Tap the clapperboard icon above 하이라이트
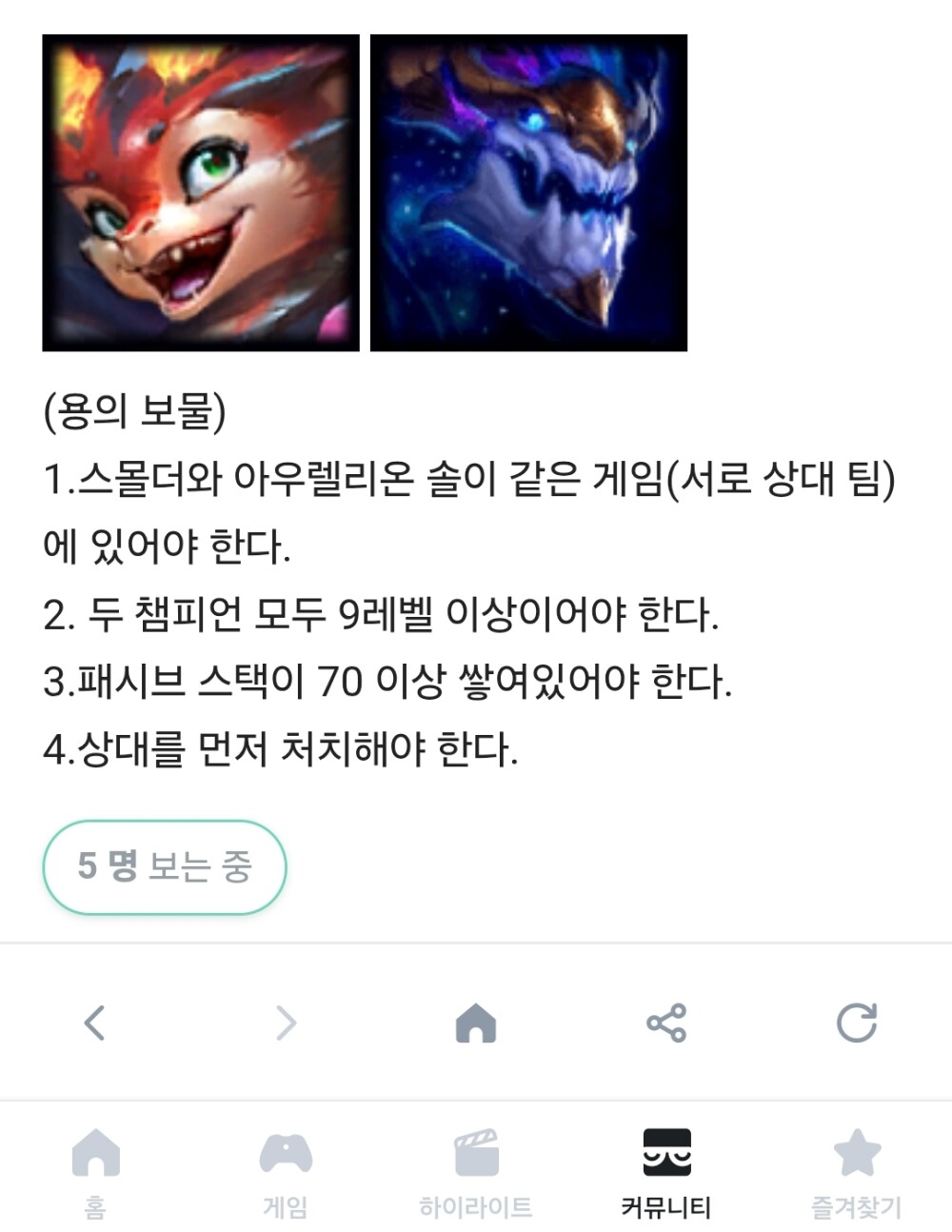This screenshot has width=952, height=1232. [476, 1152]
